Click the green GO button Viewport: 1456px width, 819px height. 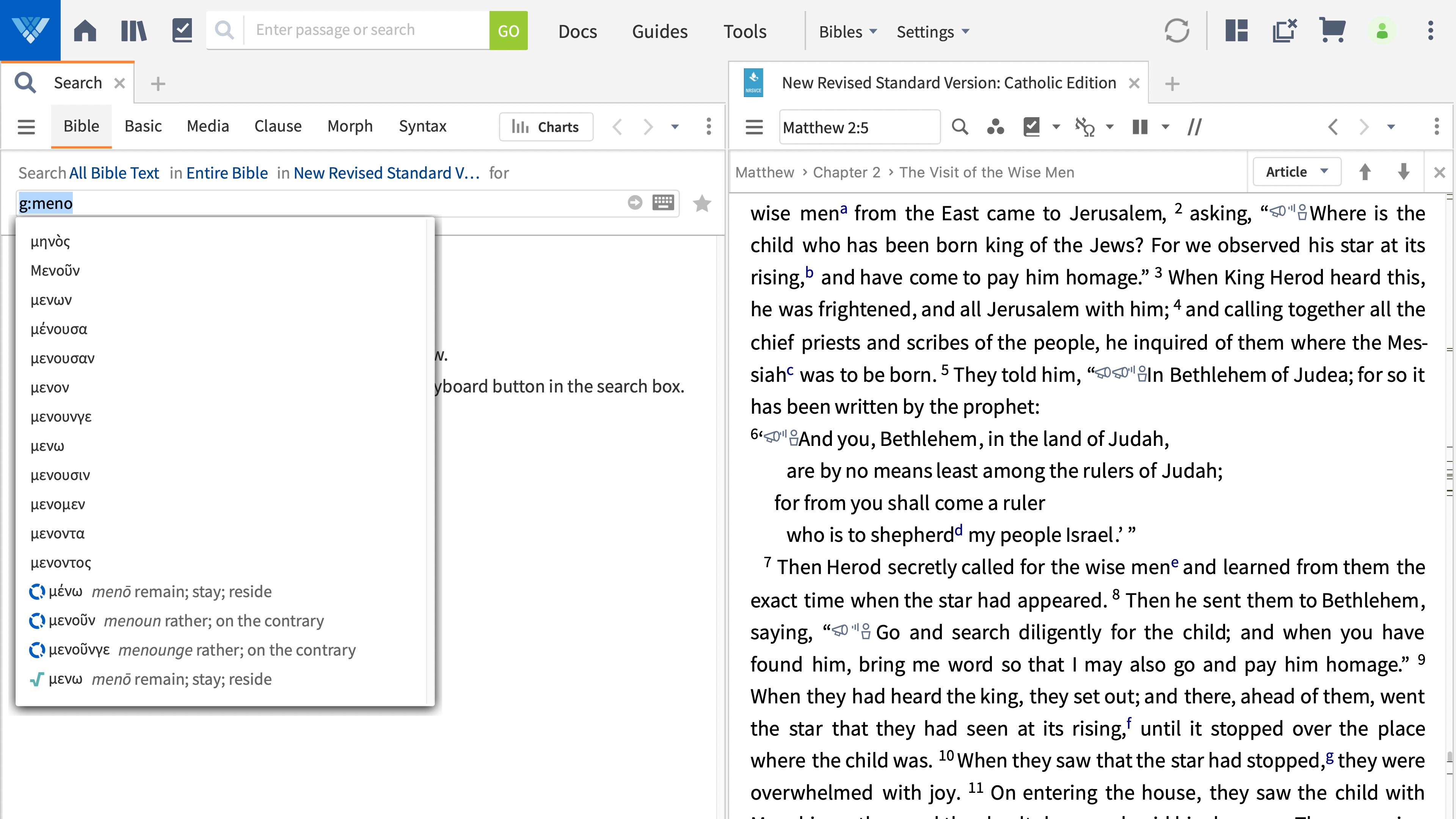508,30
